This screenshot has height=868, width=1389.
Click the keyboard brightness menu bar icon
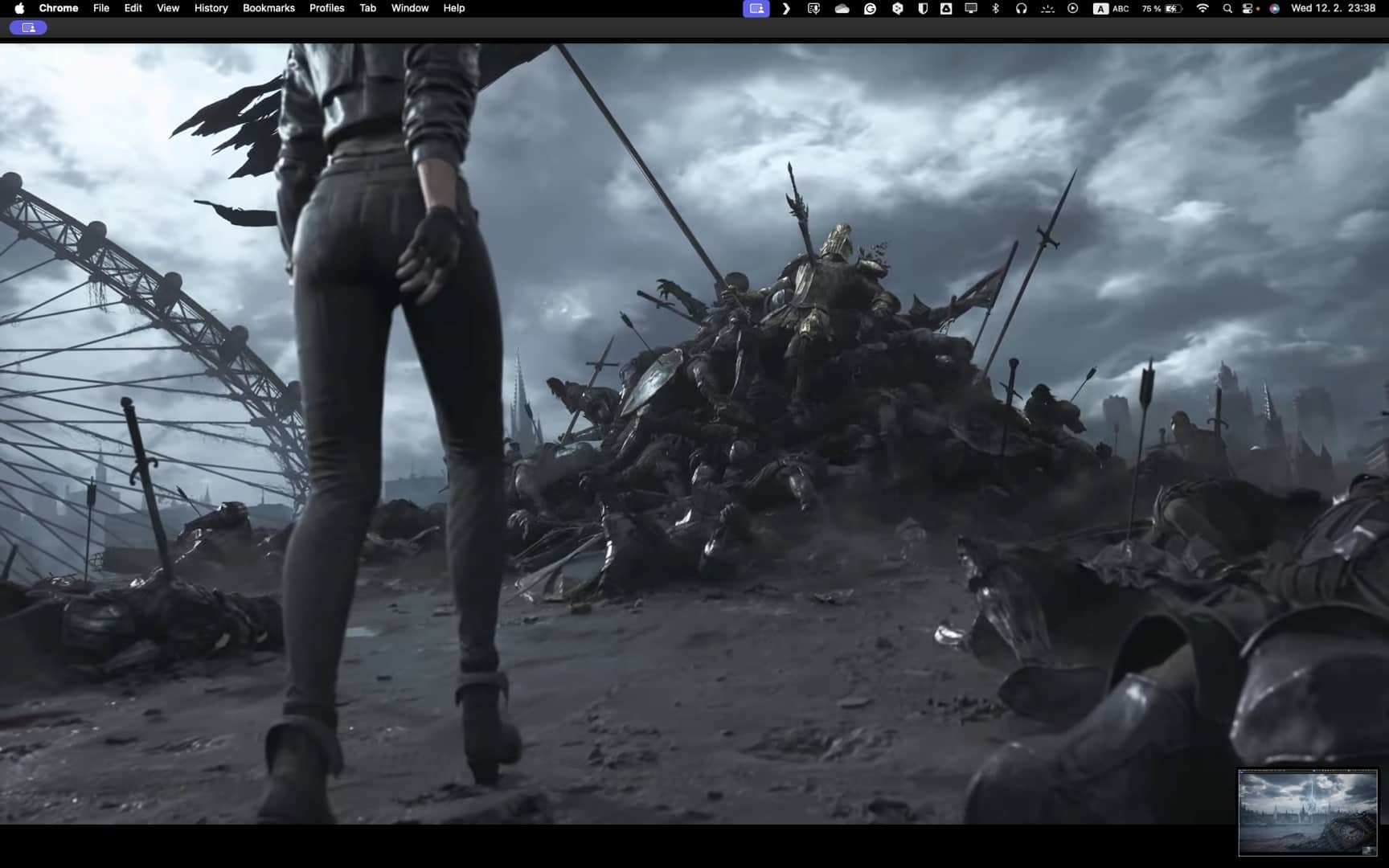1047,8
